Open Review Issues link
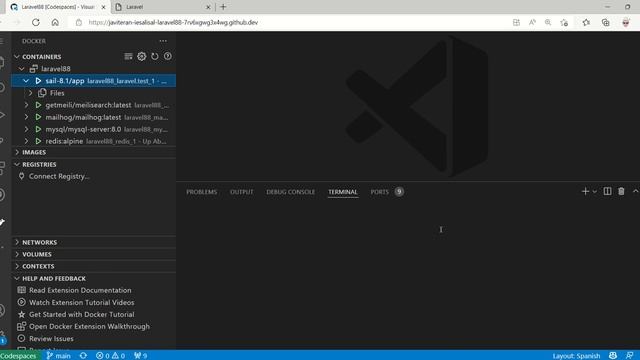 (51, 338)
